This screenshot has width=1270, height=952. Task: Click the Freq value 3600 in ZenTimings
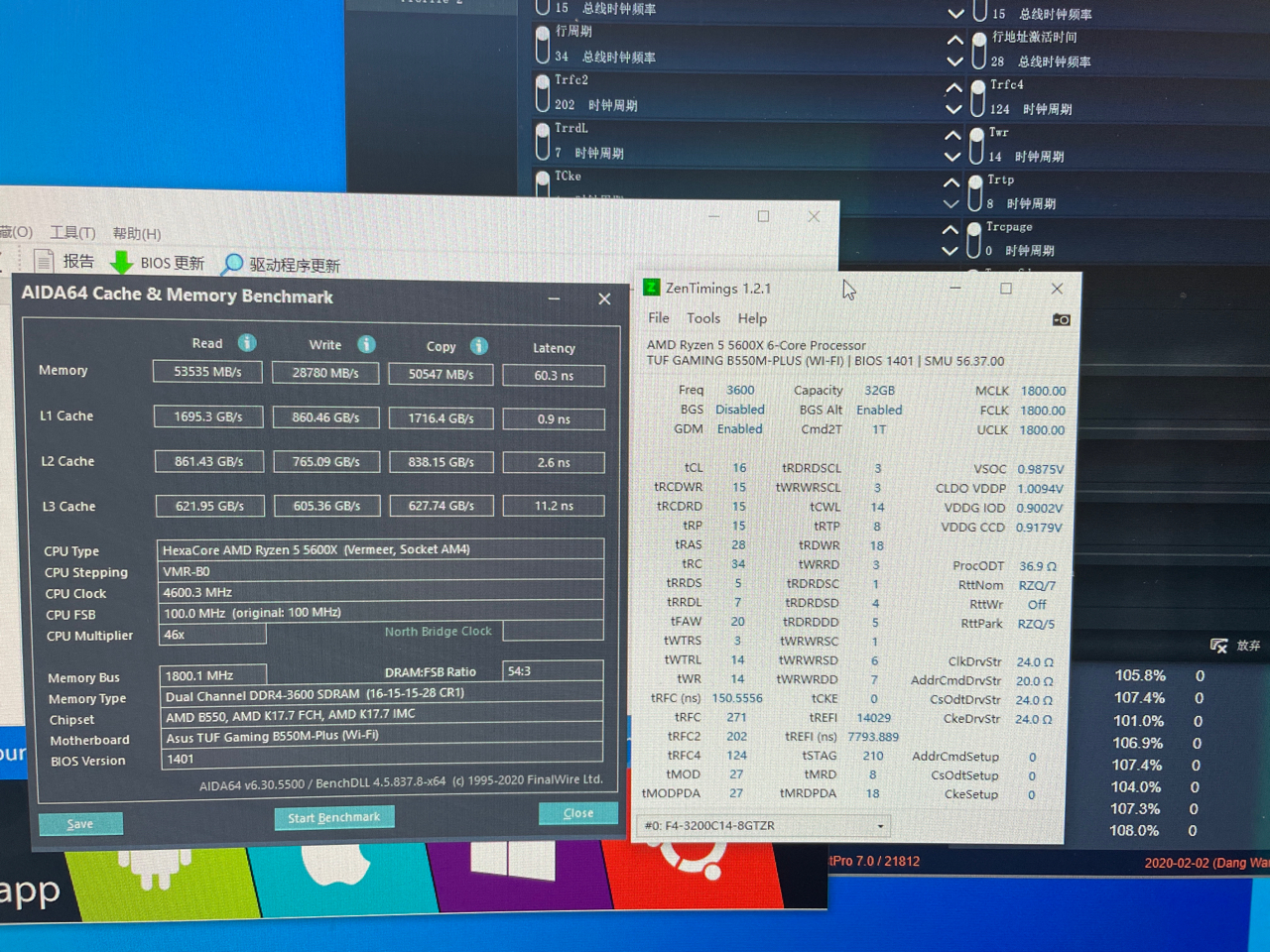[x=740, y=390]
